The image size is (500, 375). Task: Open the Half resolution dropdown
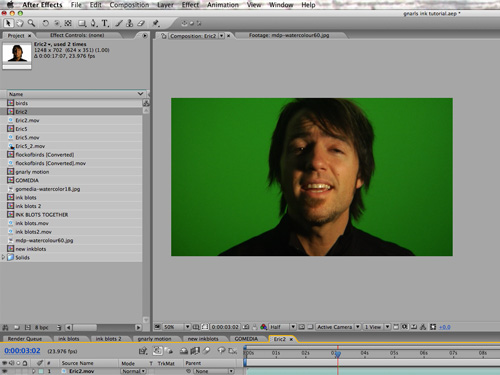click(282, 327)
